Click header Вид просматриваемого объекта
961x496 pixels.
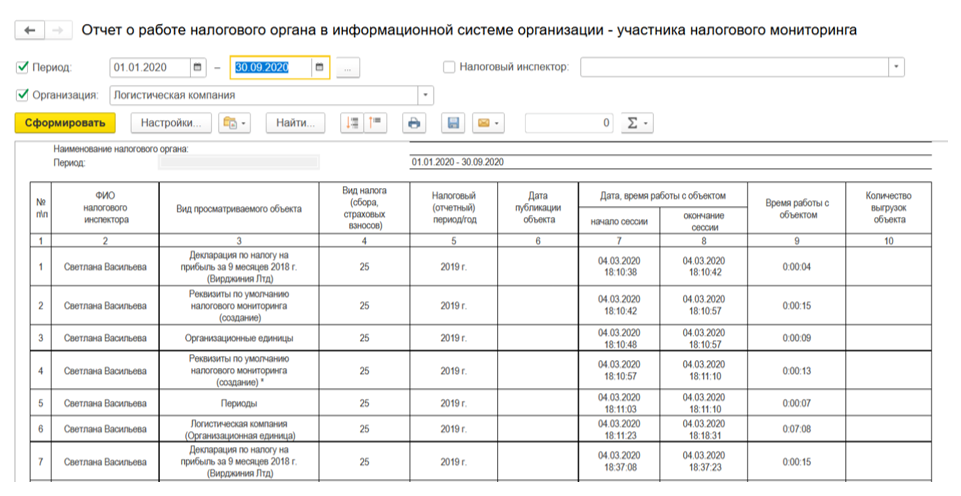[x=239, y=208]
